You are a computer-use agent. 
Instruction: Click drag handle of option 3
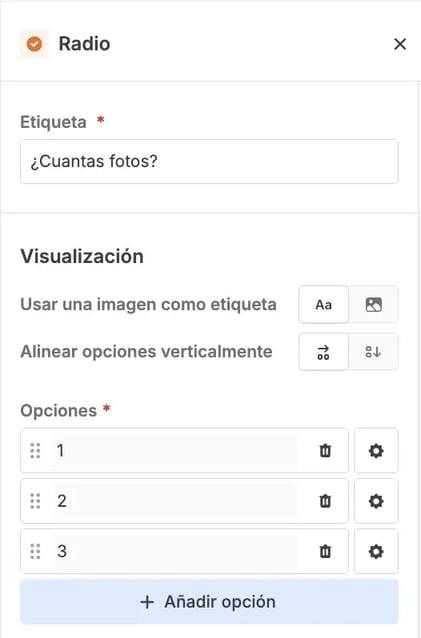[35, 551]
